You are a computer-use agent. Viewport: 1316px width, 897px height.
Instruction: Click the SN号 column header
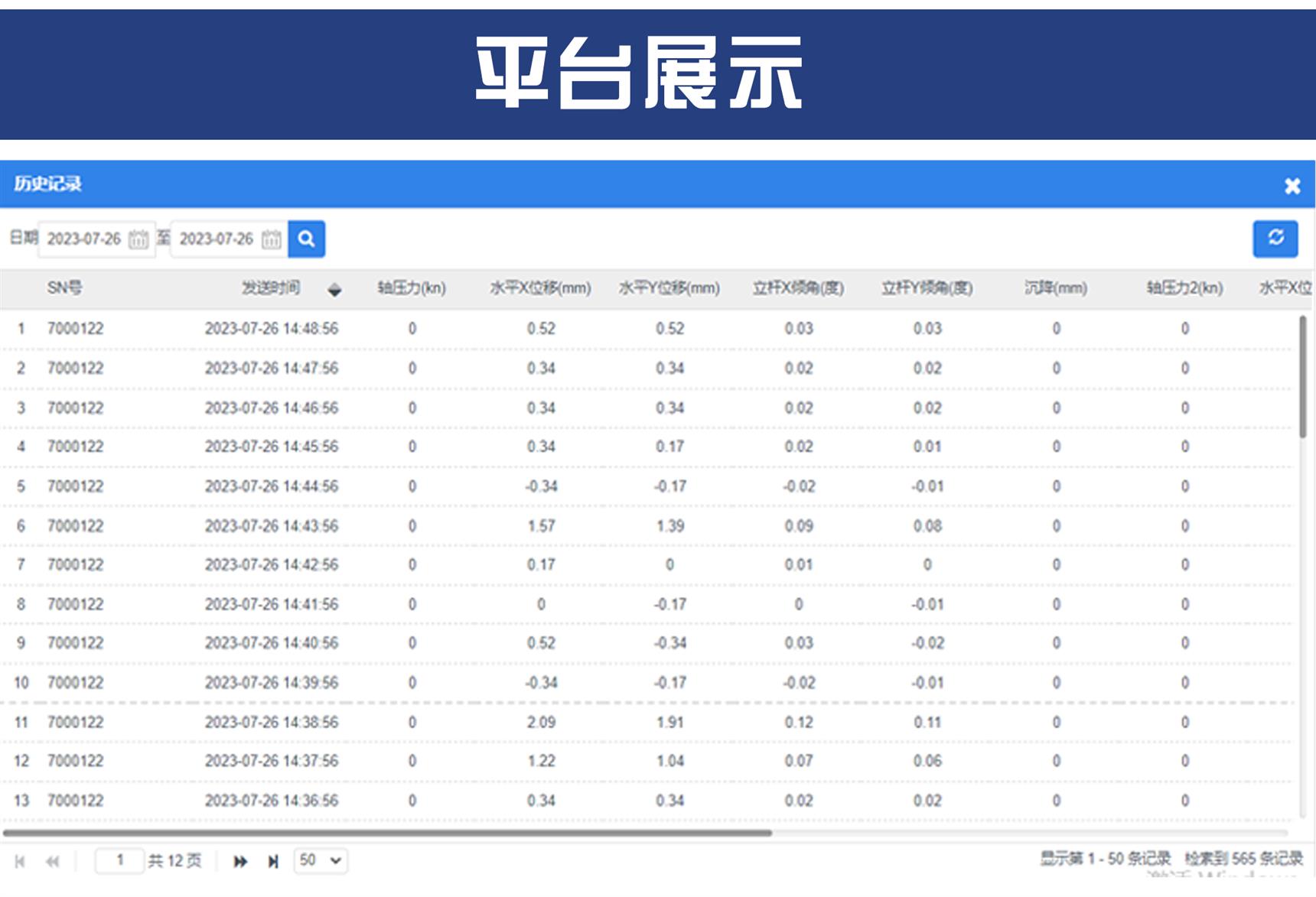(64, 288)
